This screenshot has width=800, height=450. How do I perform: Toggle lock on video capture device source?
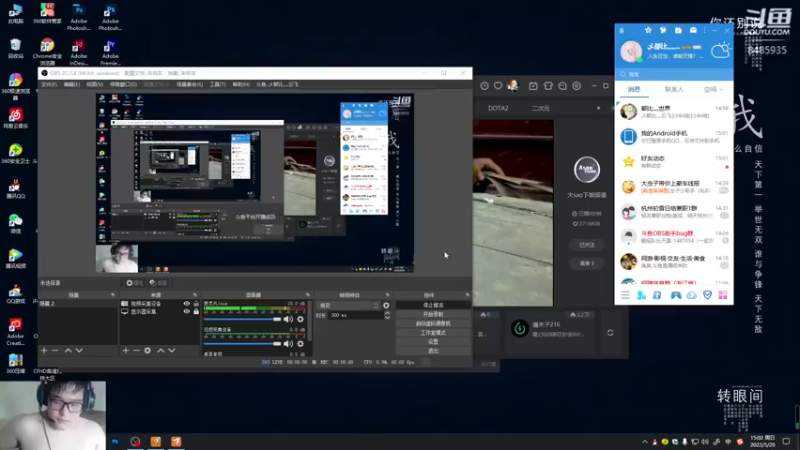coord(196,304)
